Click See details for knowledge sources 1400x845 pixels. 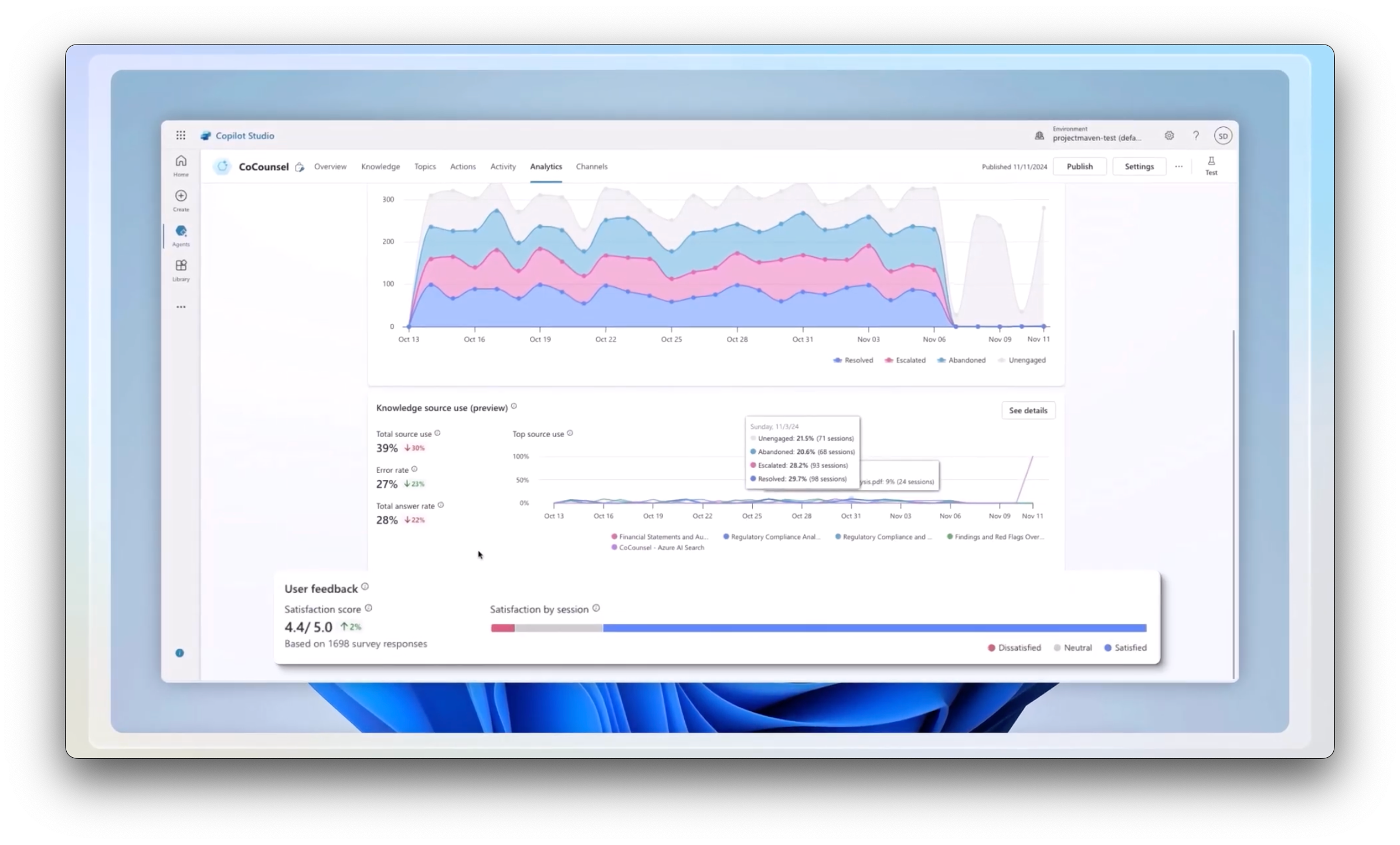pyautogui.click(x=1028, y=410)
